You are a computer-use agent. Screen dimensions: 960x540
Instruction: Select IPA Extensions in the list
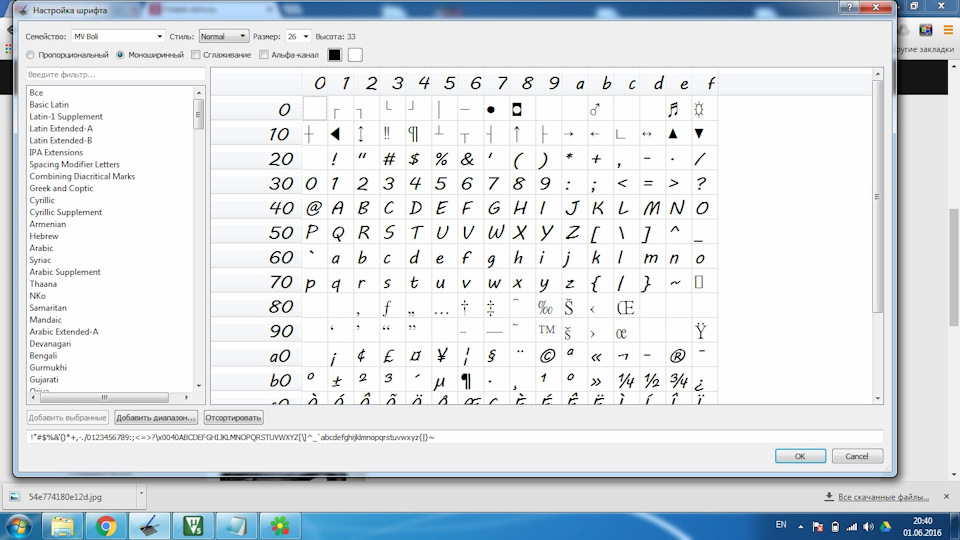(56, 152)
